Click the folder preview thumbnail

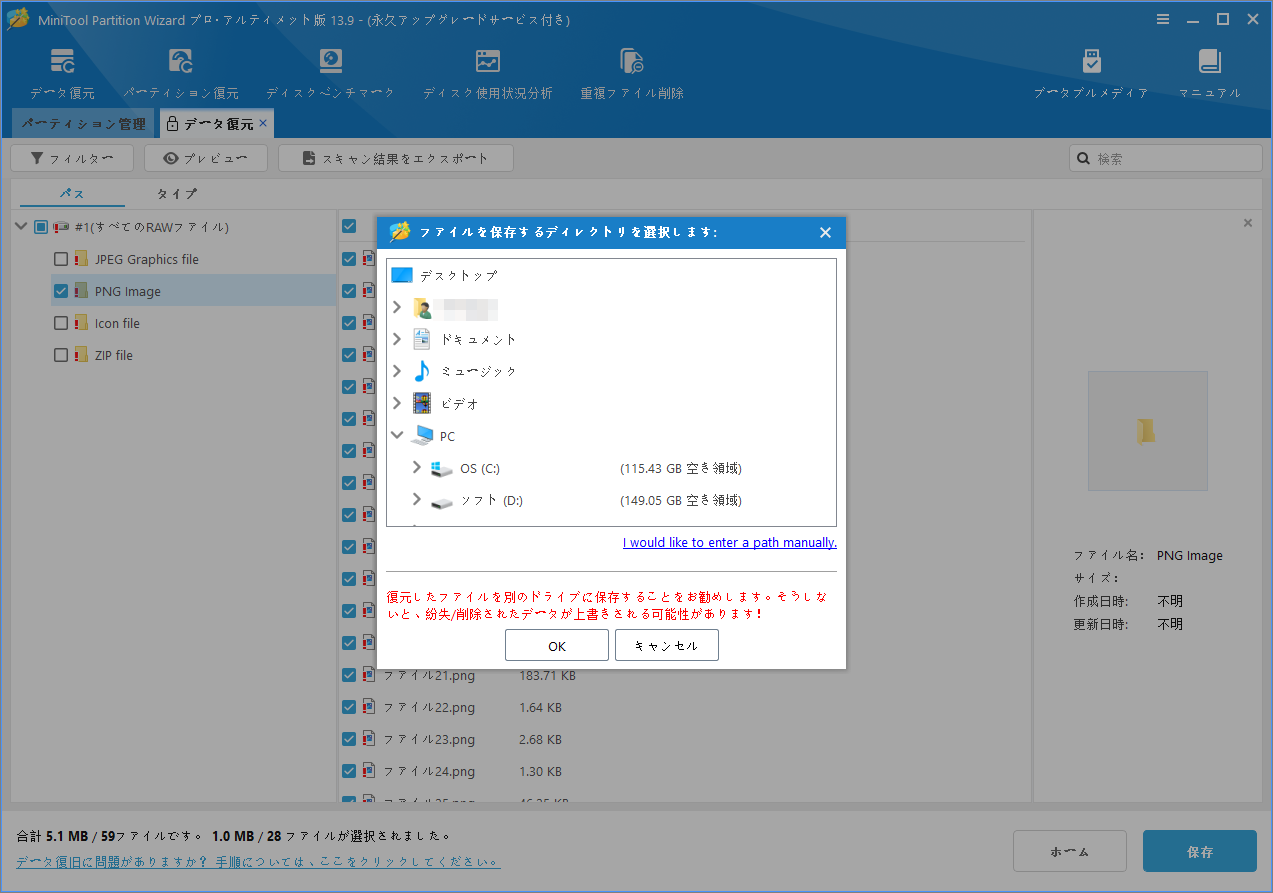coord(1147,431)
